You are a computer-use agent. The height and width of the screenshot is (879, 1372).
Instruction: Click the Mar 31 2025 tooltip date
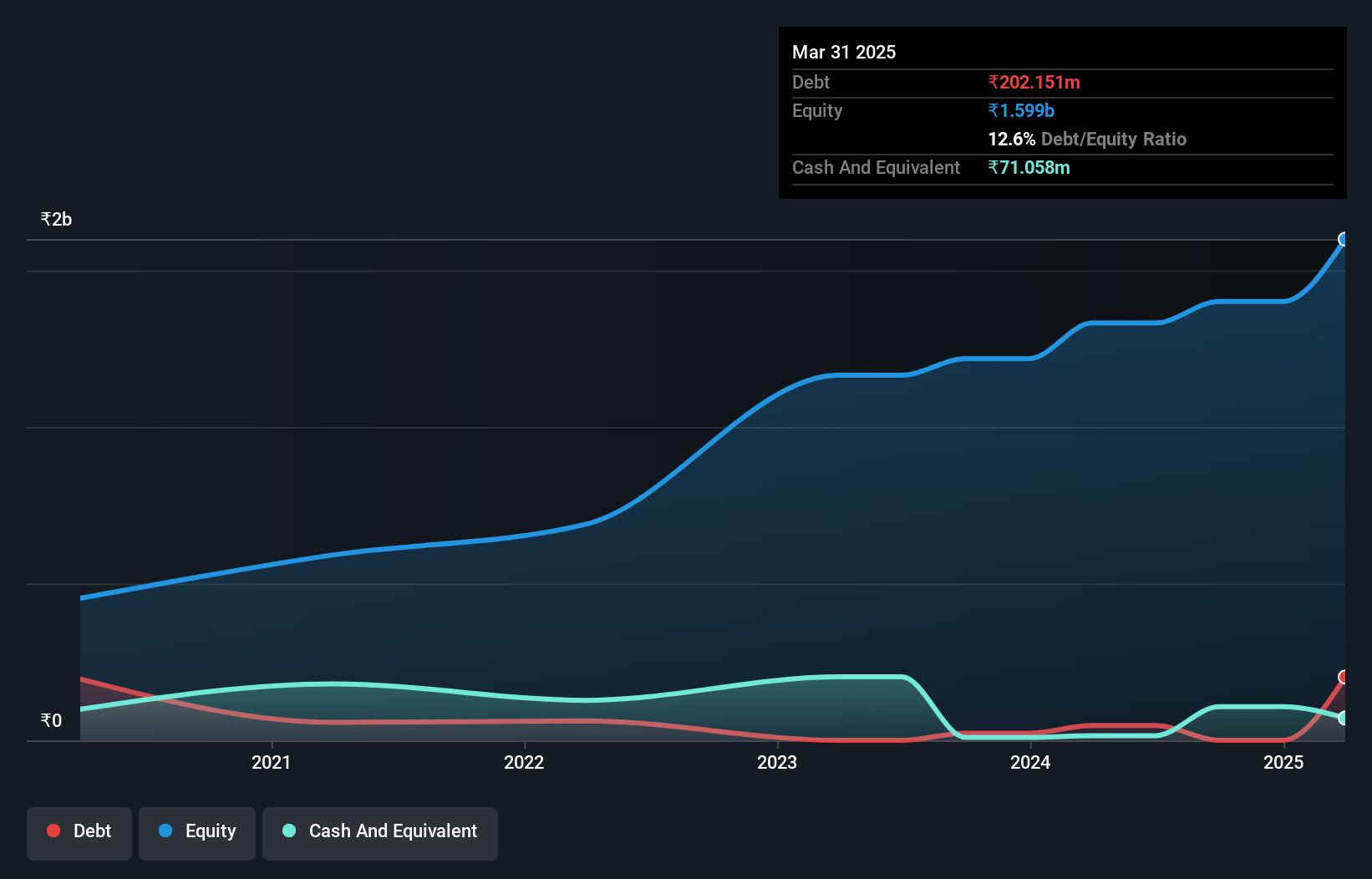point(844,52)
